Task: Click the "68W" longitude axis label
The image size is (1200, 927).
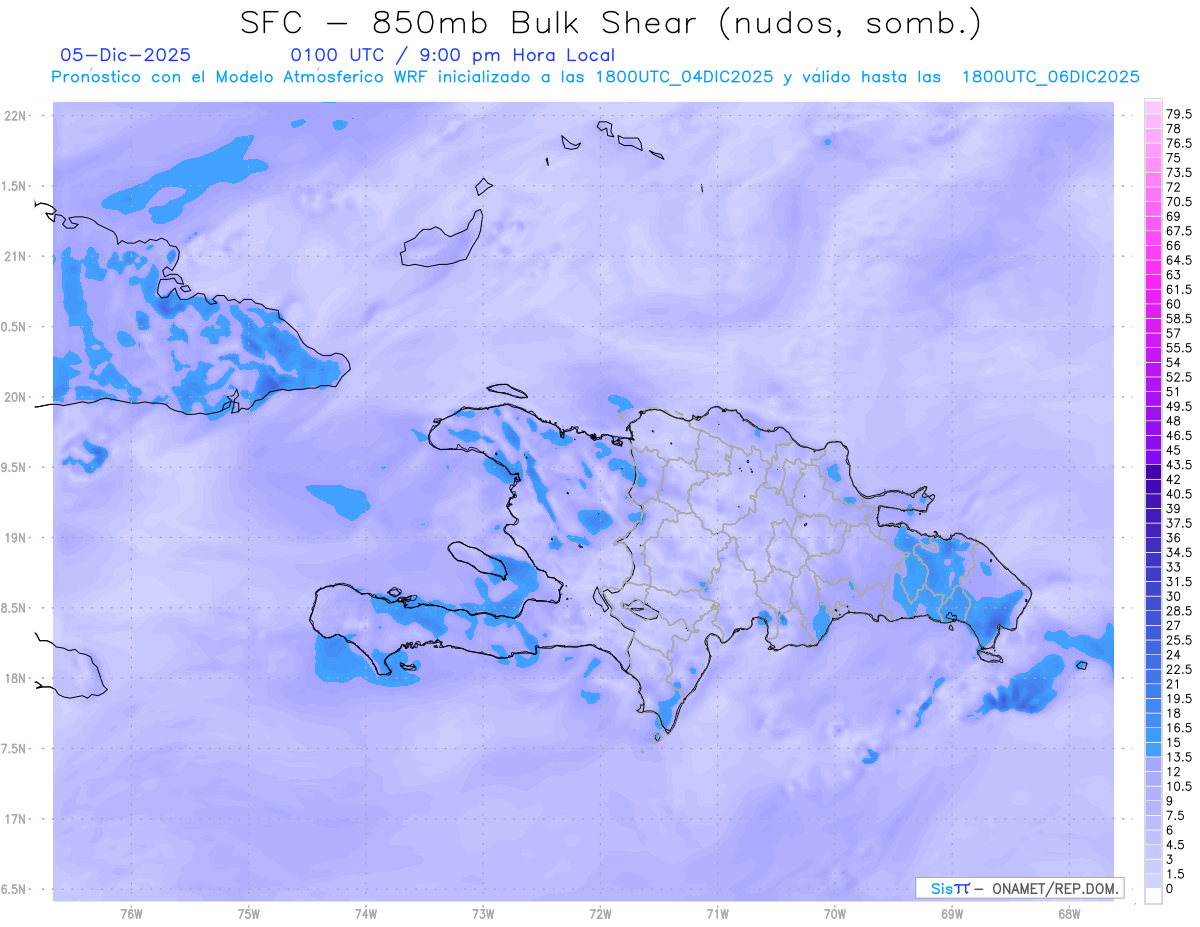Action: (1069, 914)
